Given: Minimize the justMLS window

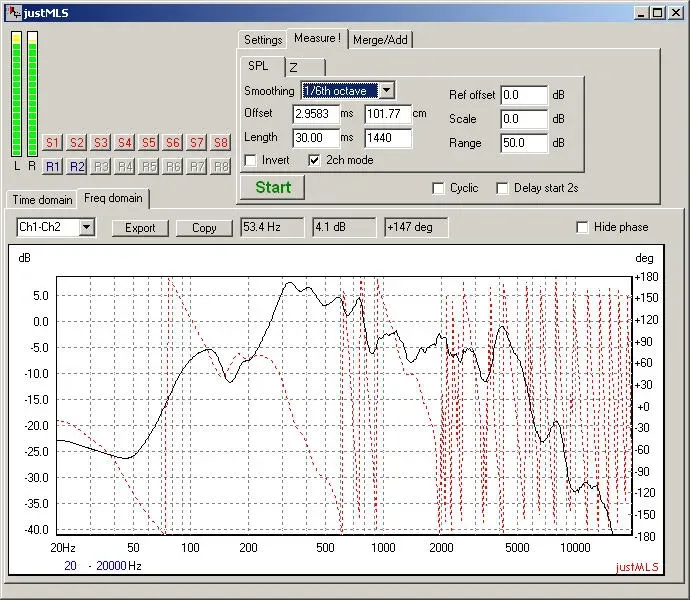Looking at the screenshot, I should [x=642, y=13].
